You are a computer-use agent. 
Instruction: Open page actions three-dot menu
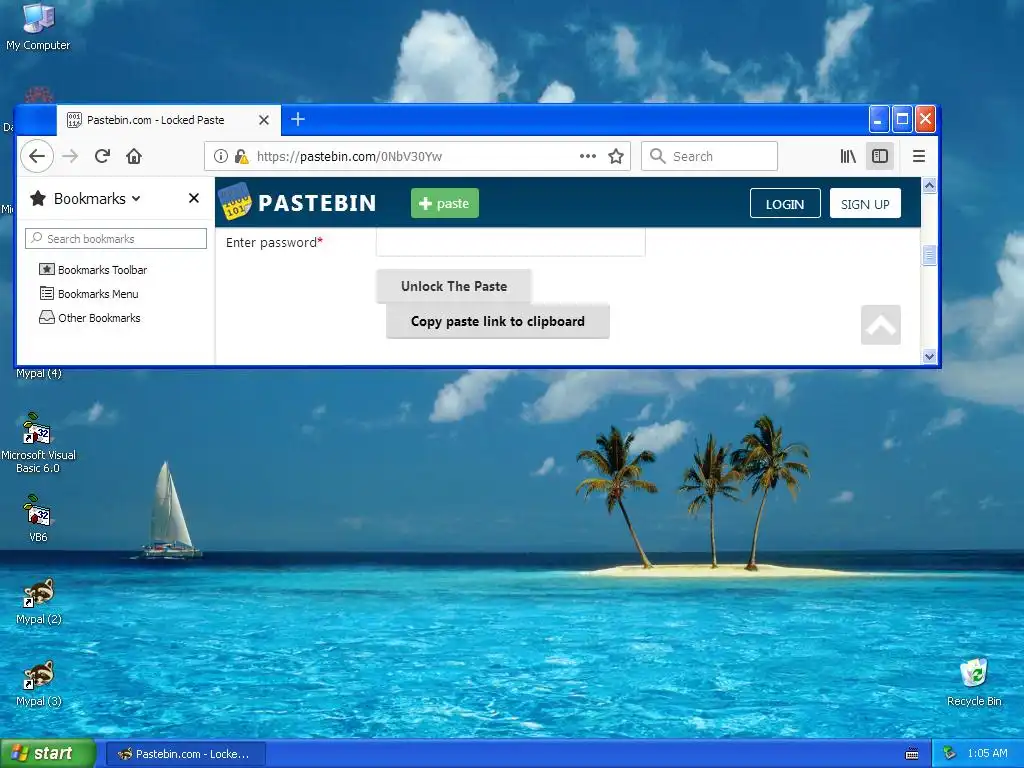click(588, 156)
